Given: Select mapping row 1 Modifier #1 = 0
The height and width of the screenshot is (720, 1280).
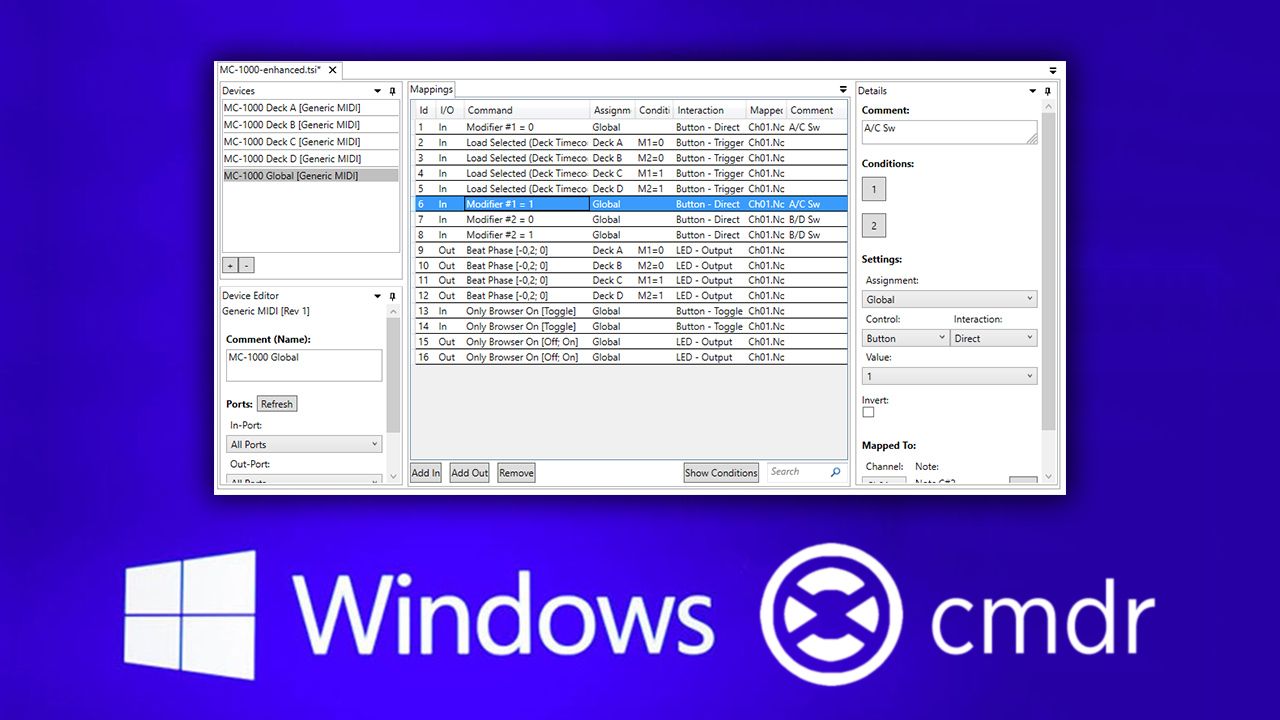Looking at the screenshot, I should click(631, 127).
